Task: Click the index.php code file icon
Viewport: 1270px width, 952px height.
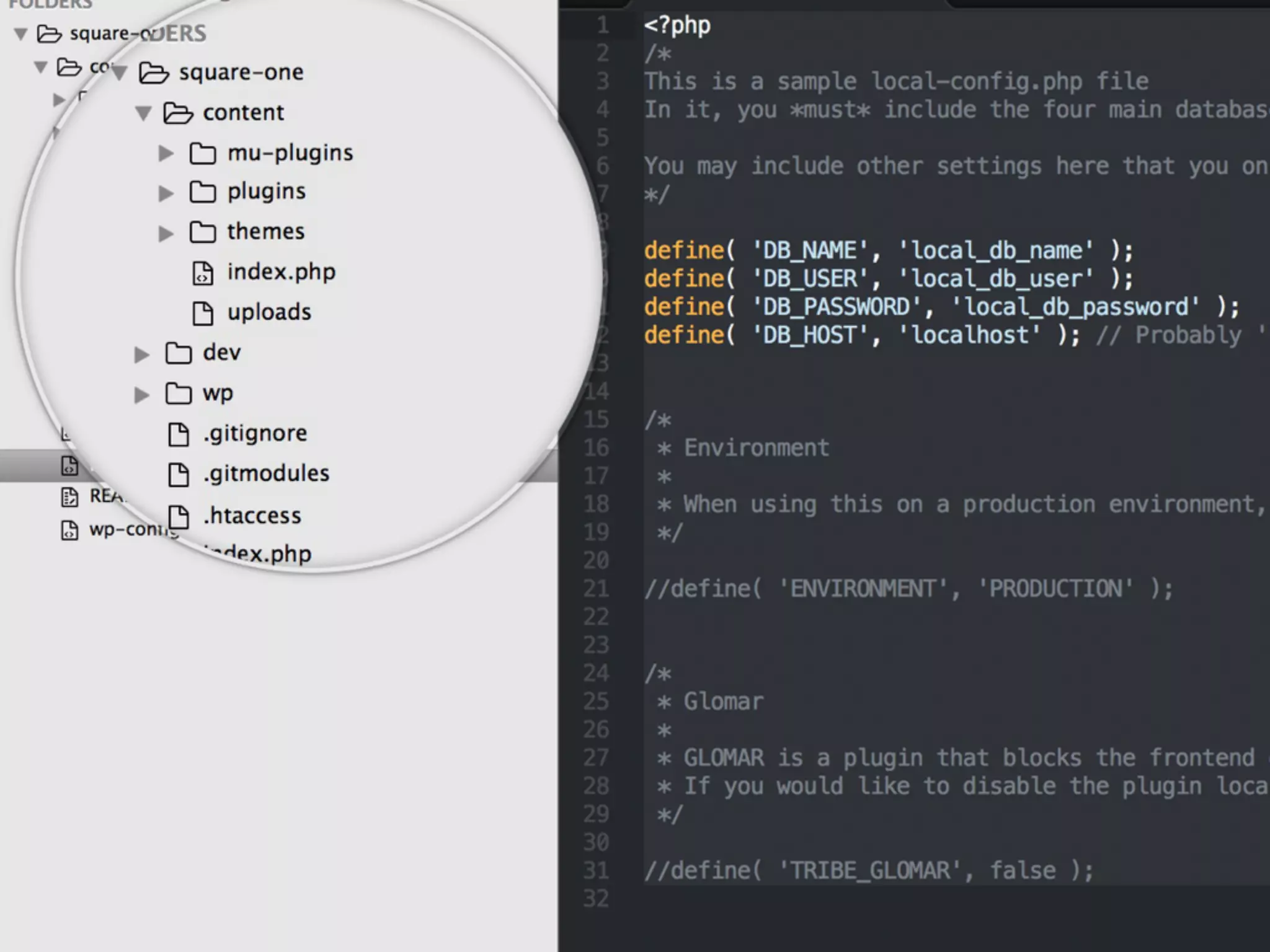Action: (x=203, y=273)
